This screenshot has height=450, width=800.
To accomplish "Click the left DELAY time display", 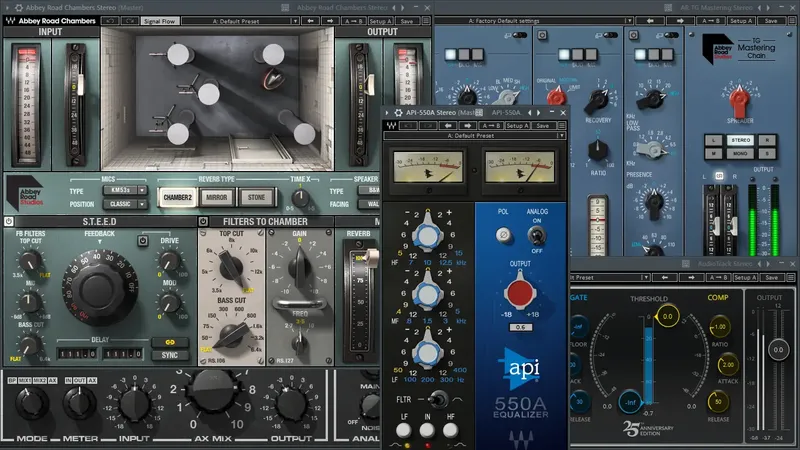I will point(77,354).
